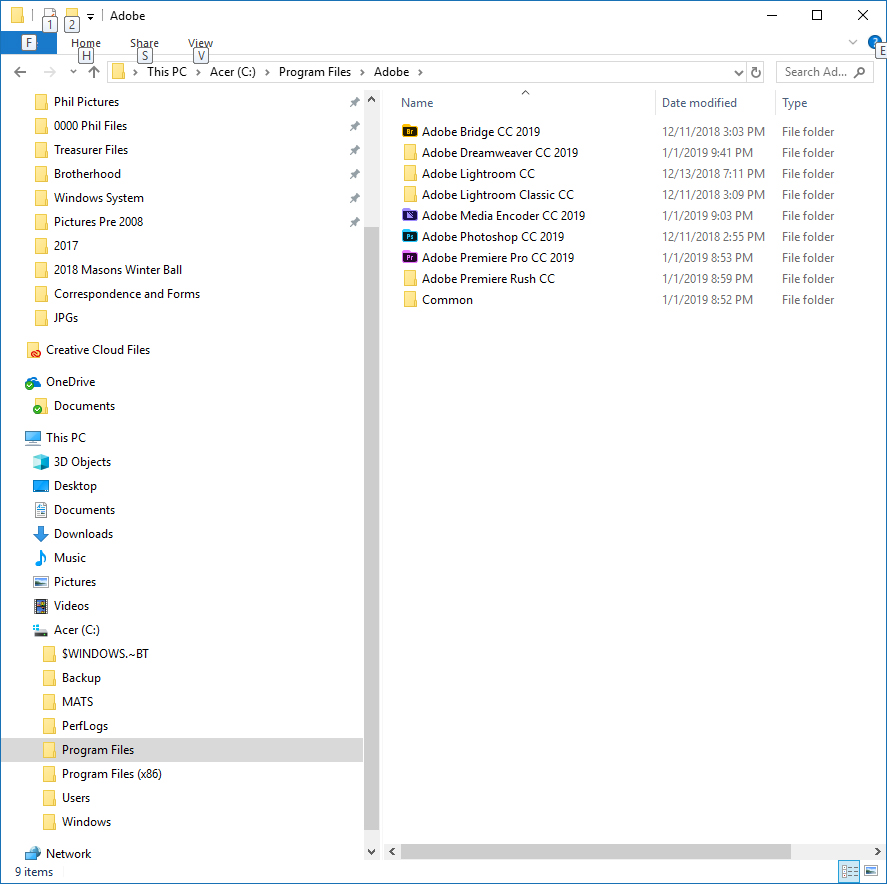Open the Home ribbon tab
Image resolution: width=887 pixels, height=884 pixels.
click(86, 43)
